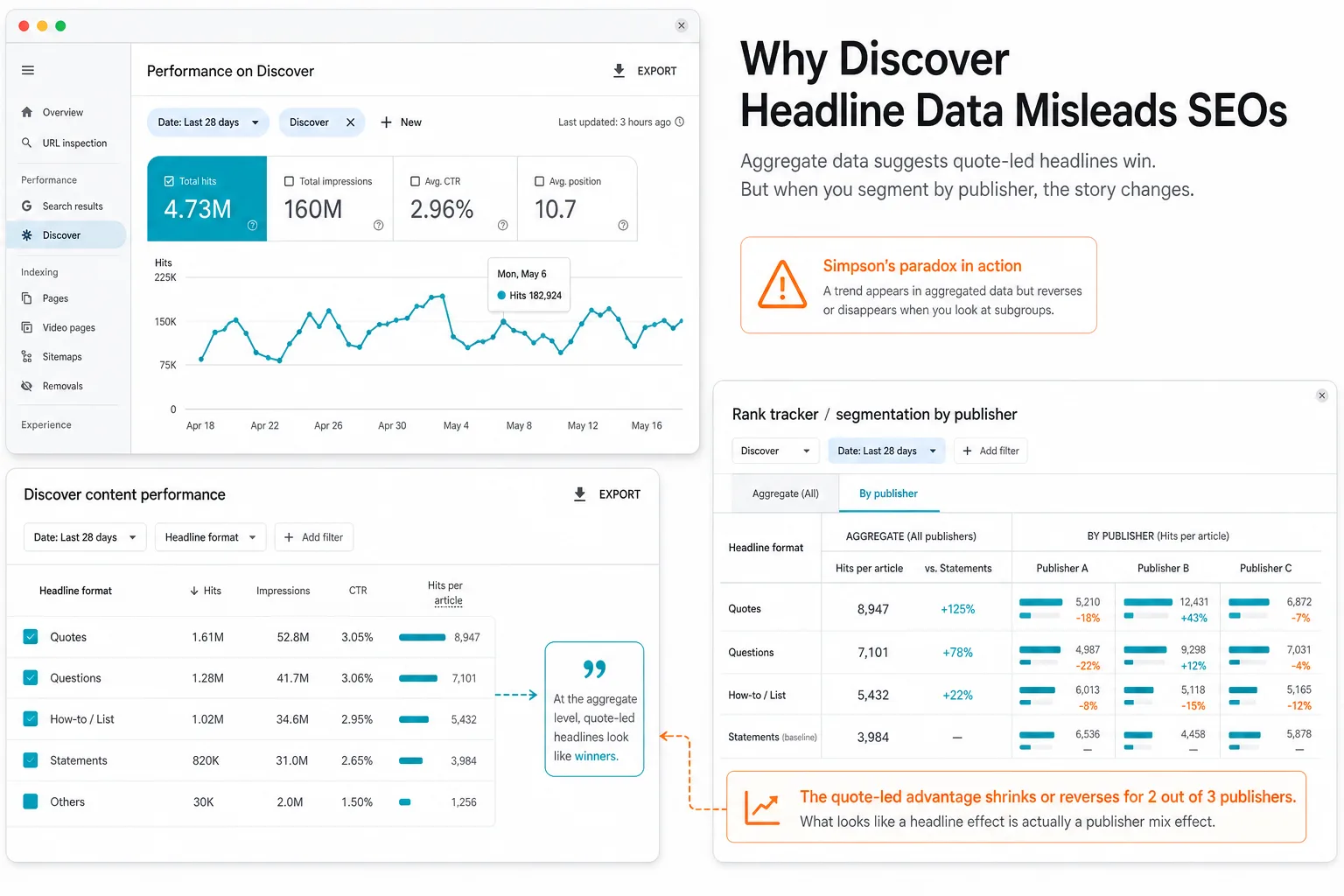Viewport: 1344px width, 896px height.
Task: Click the plus icon in content performance Add filter
Action: click(289, 537)
